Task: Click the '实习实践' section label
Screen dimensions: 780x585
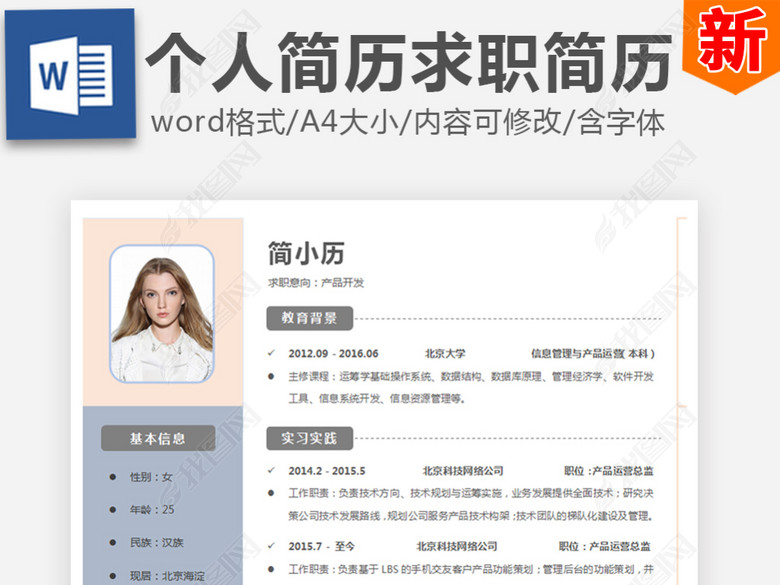Action: (x=309, y=438)
